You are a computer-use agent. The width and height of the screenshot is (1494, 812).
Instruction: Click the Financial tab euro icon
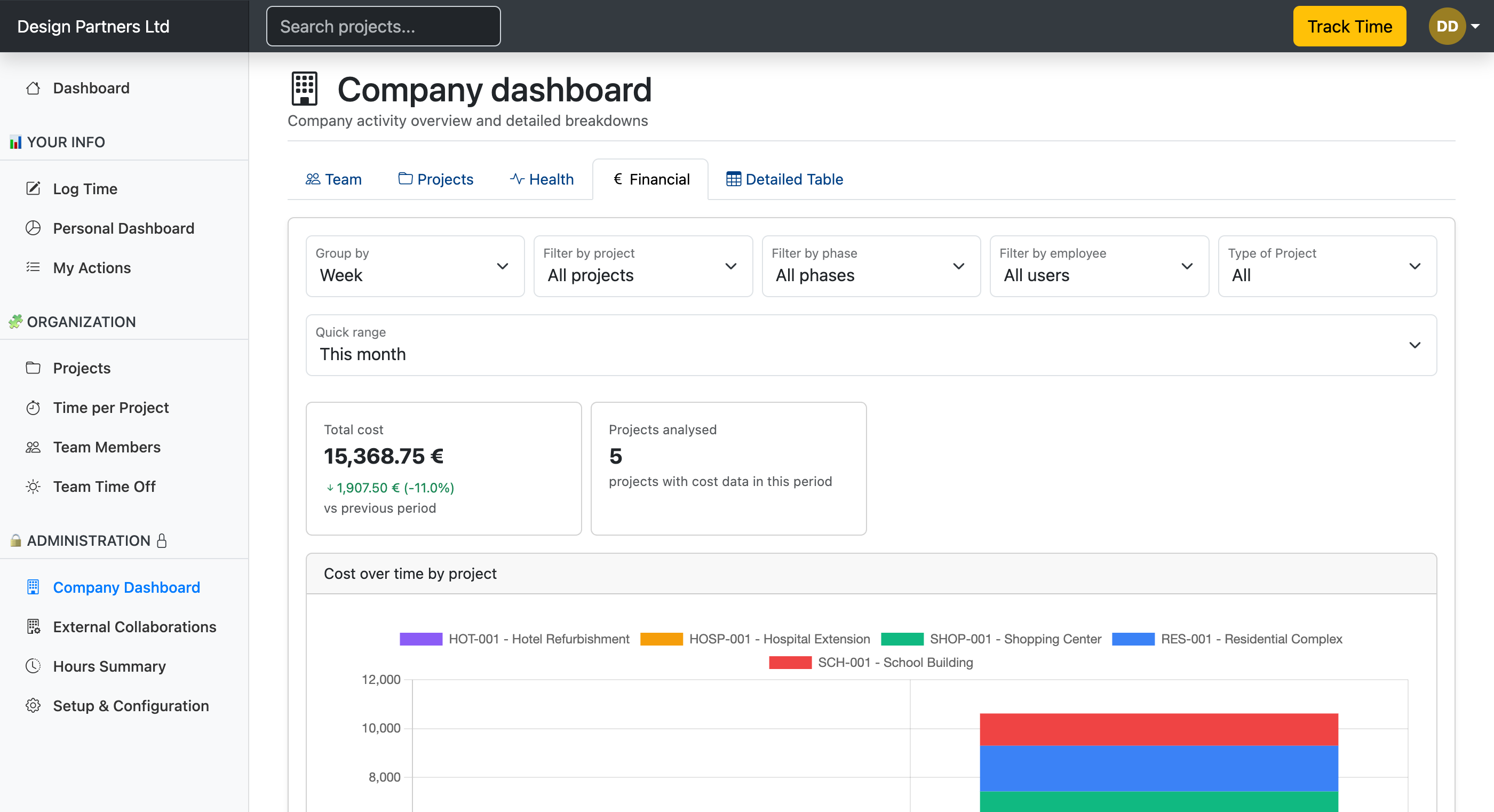coord(618,179)
